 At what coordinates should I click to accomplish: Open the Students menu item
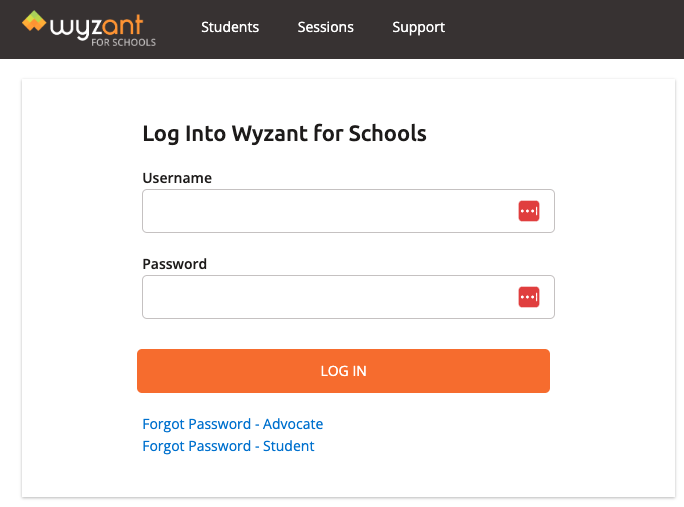[x=230, y=27]
